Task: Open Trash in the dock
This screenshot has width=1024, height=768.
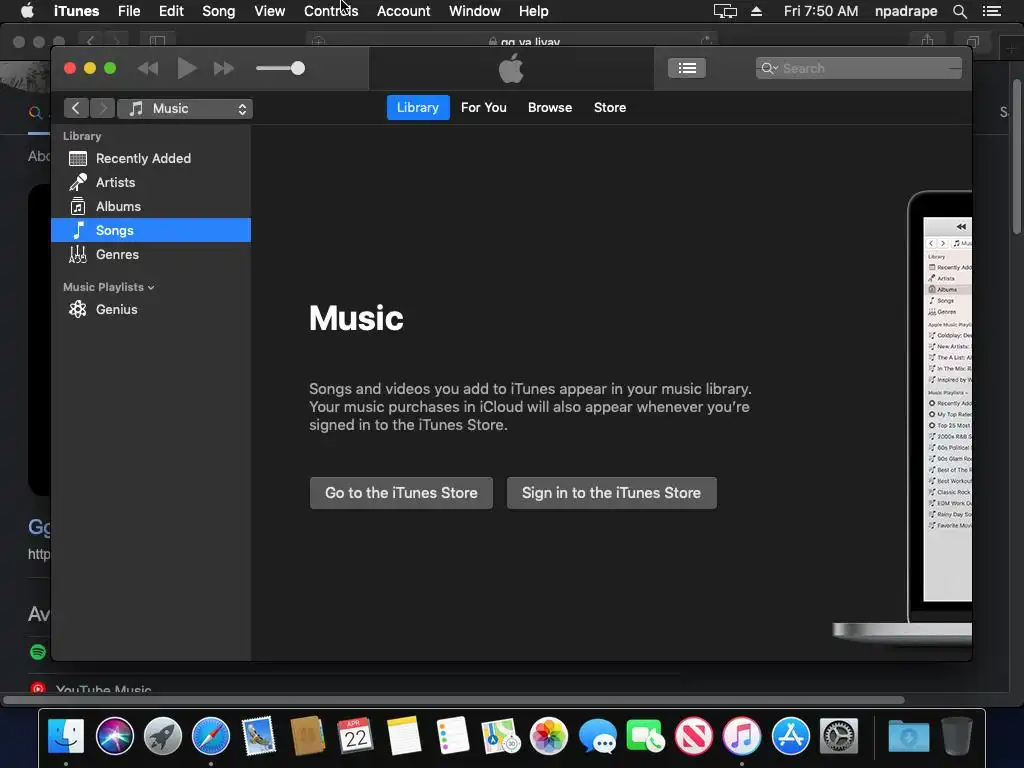Action: coord(957,736)
